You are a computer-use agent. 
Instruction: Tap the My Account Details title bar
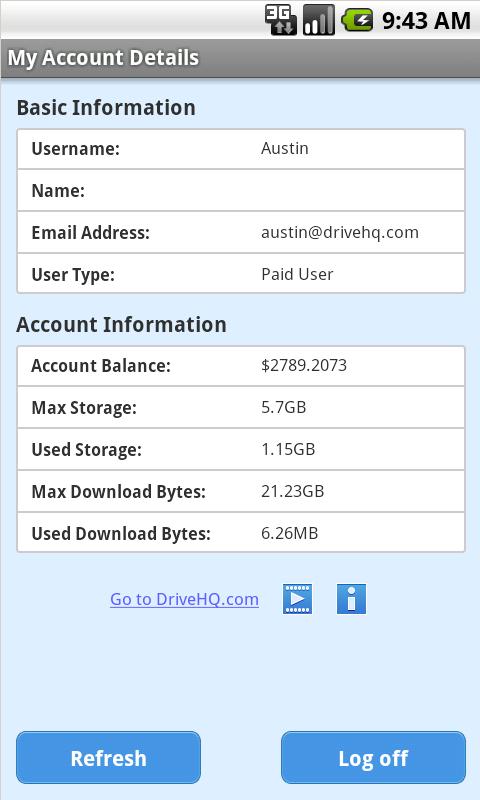click(240, 58)
